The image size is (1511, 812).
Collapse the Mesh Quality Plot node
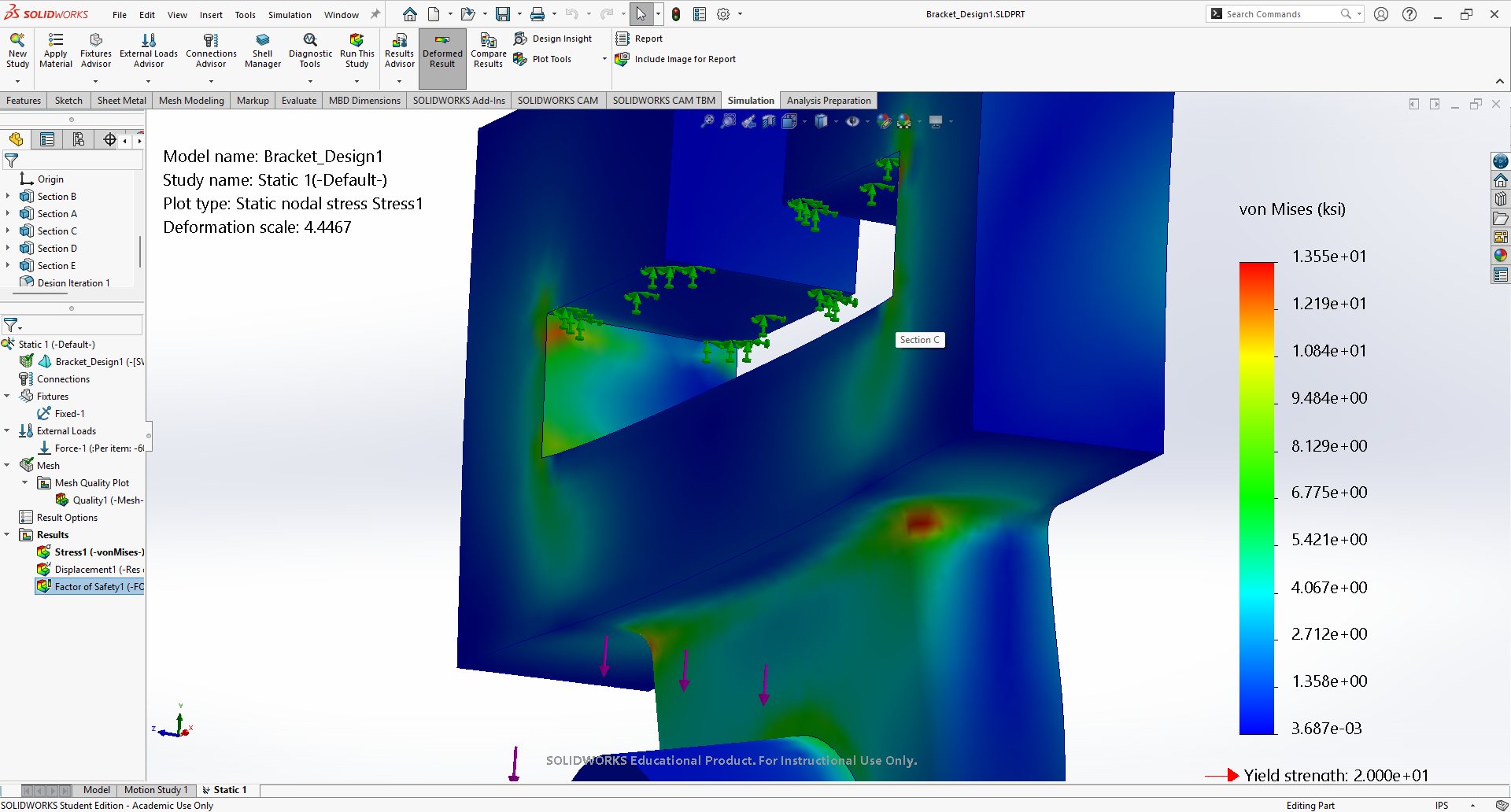coord(25,483)
